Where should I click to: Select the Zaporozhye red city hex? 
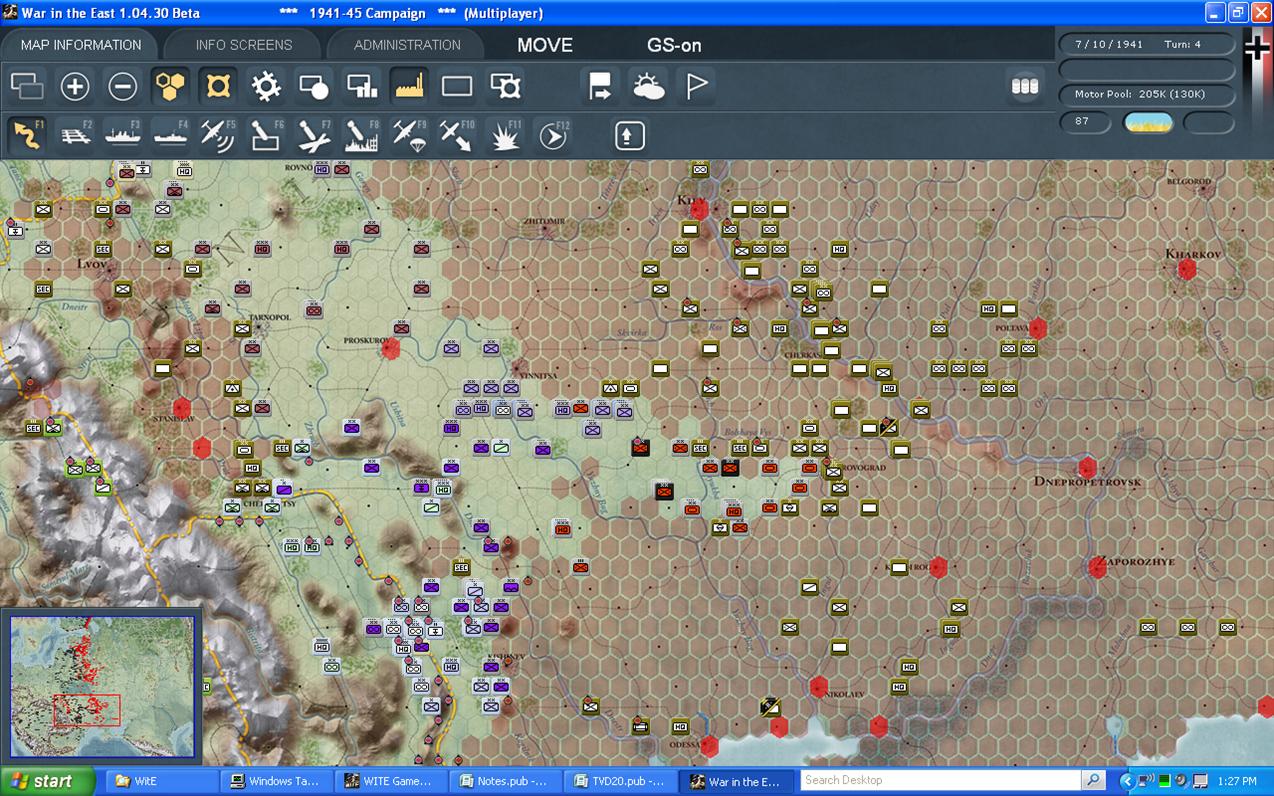coord(1098,567)
